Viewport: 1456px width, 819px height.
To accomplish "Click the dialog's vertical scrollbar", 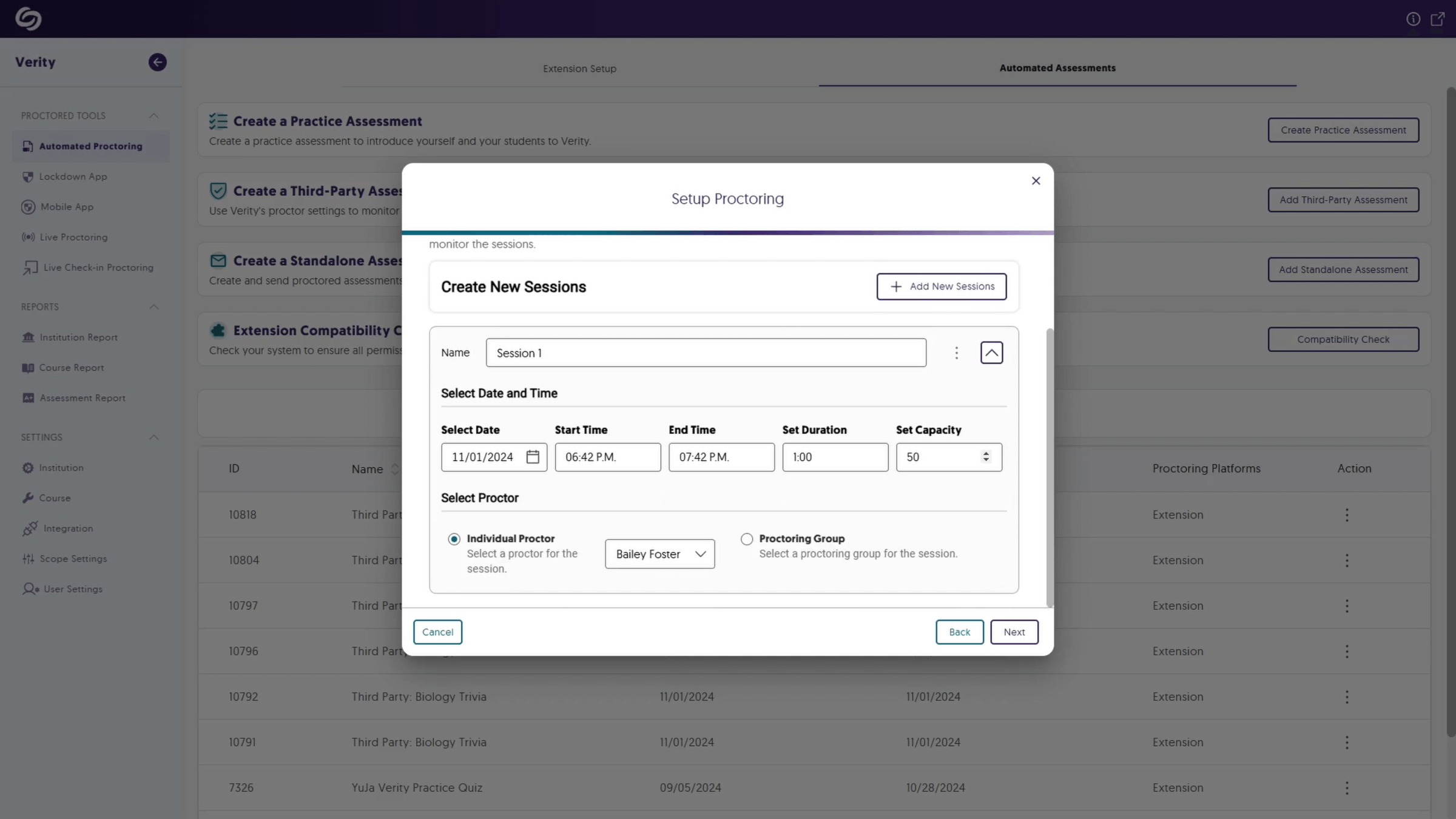I will (x=1050, y=467).
